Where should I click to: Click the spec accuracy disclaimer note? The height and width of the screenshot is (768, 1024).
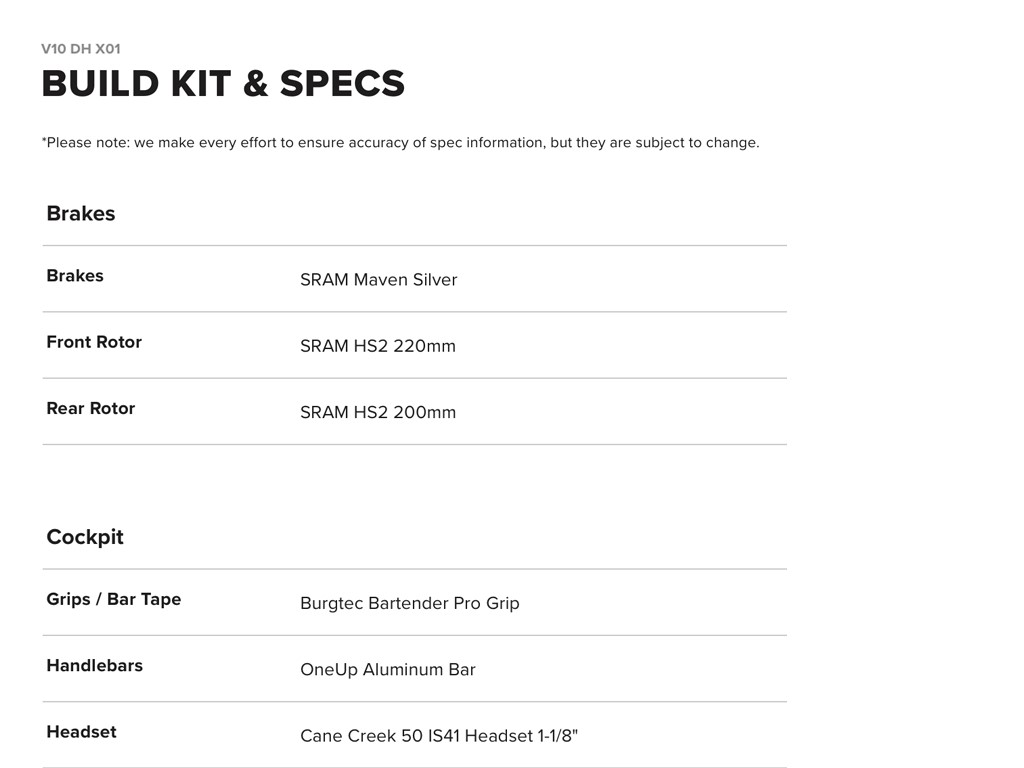point(400,143)
